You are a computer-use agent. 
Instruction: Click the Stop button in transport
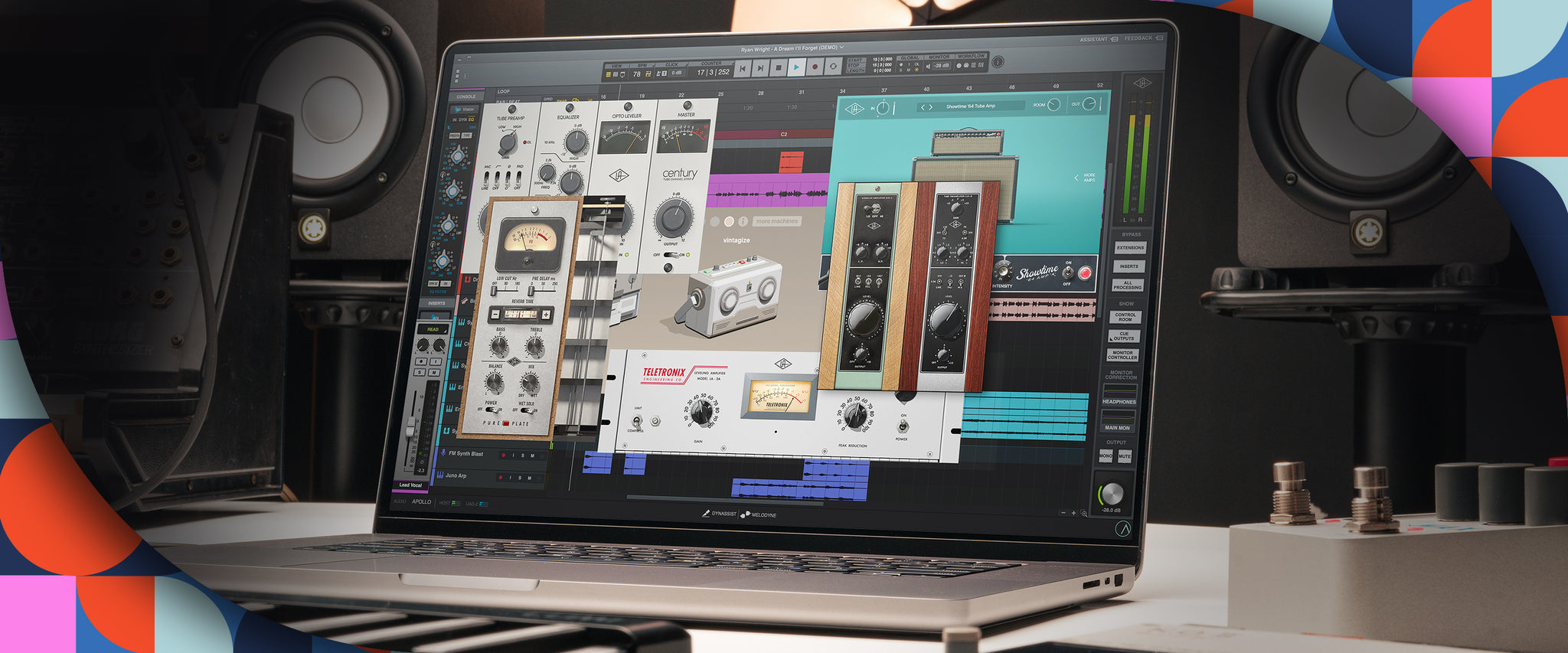point(779,68)
